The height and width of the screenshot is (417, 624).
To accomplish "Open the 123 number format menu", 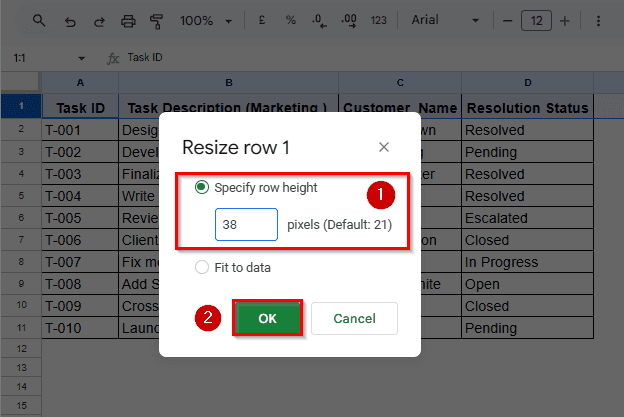I will [379, 21].
